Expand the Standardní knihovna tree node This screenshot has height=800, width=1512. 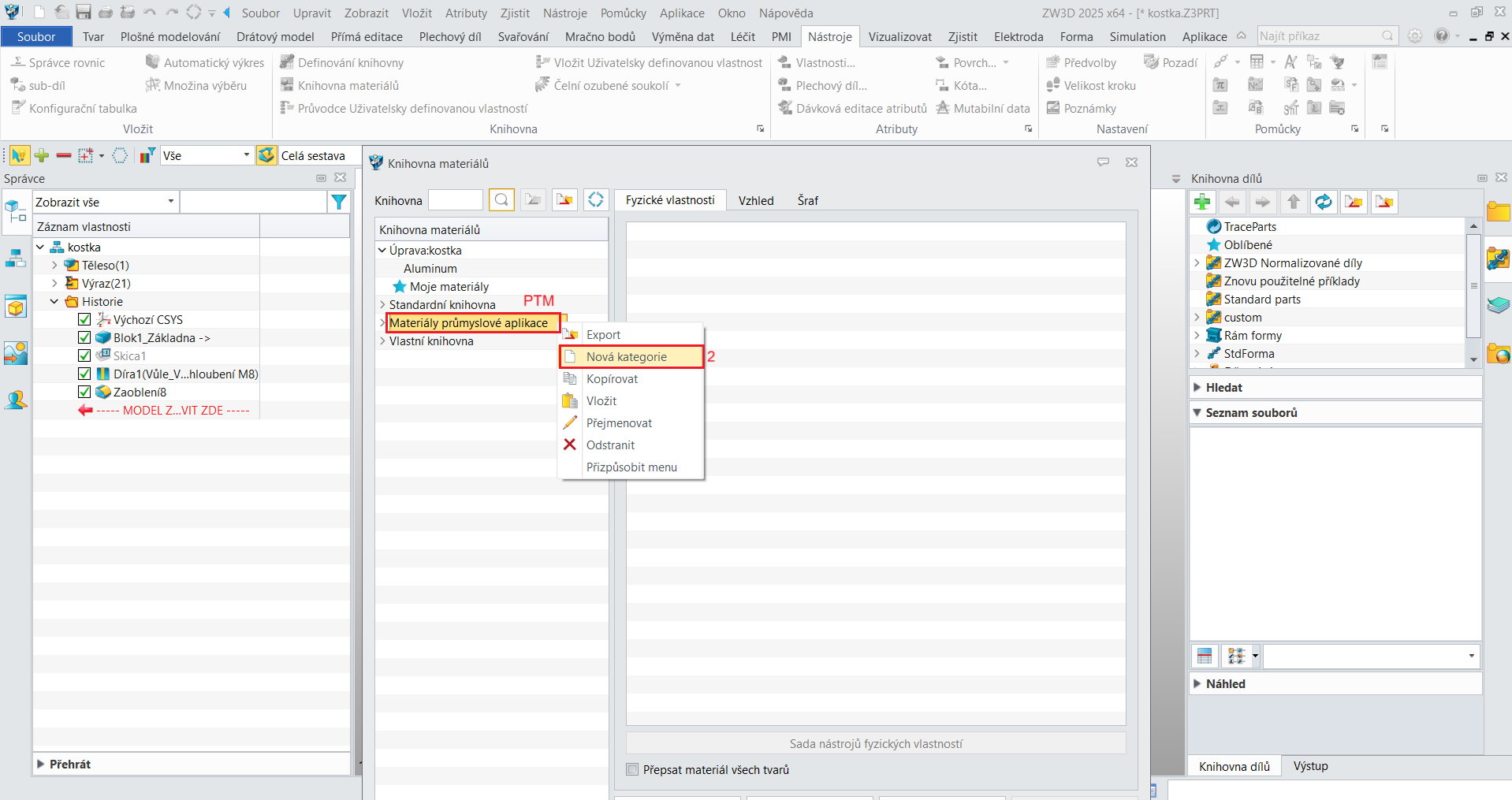382,304
